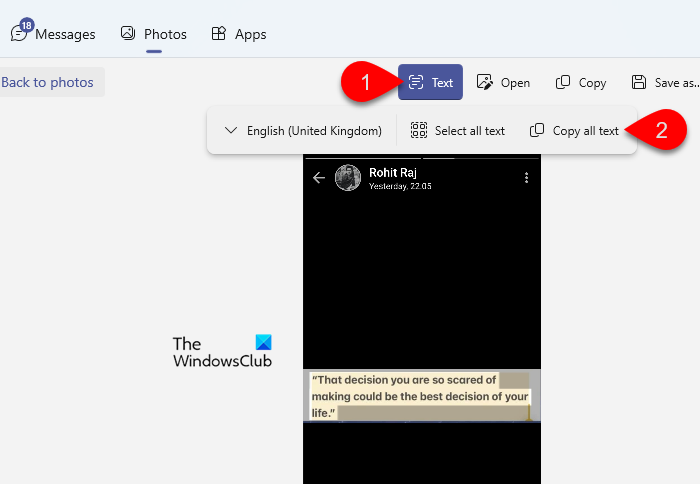
Task: Click the Apps grid icon
Action: click(x=218, y=33)
